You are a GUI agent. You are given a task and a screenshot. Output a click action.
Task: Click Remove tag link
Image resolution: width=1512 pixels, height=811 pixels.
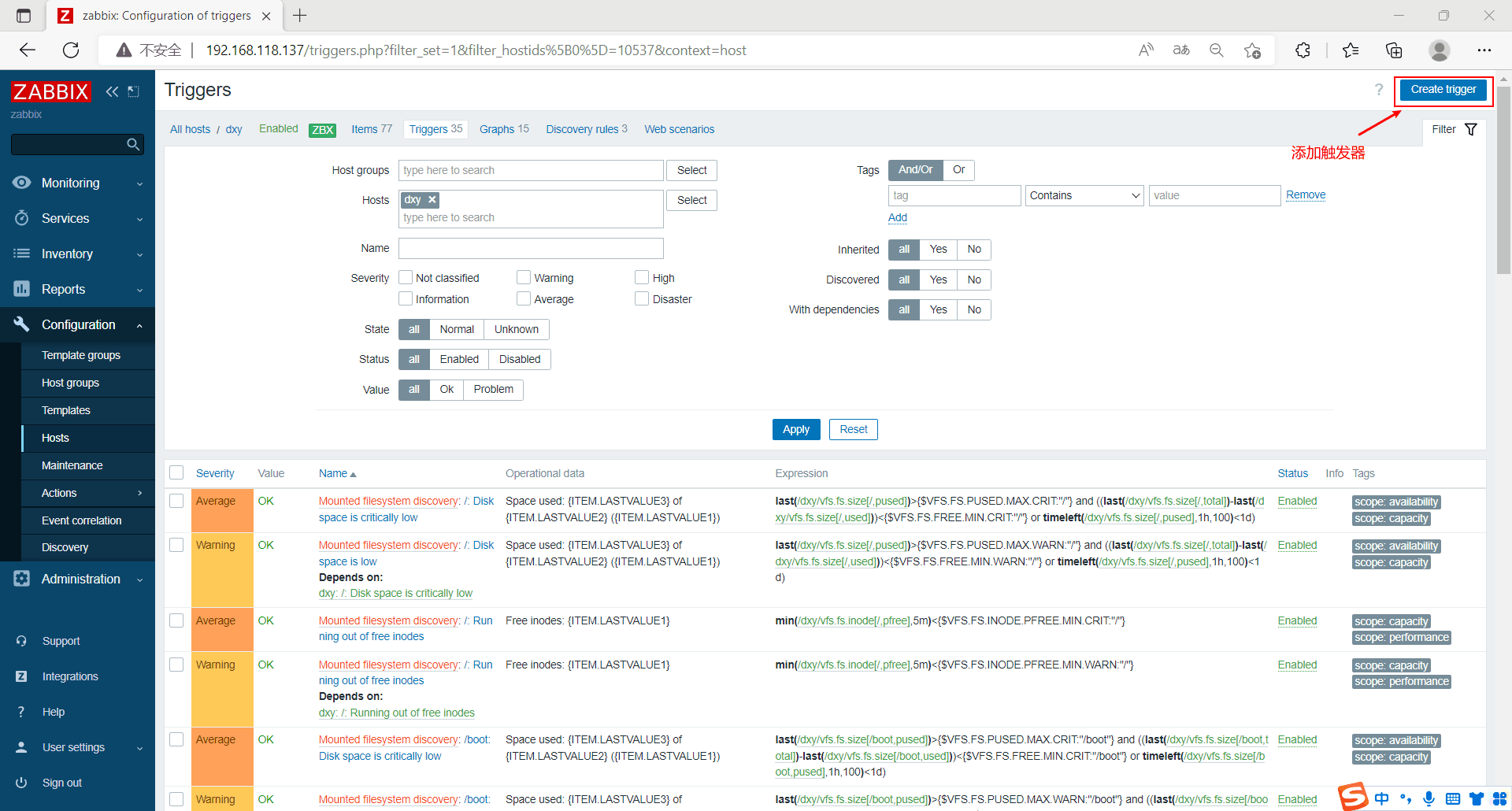click(1306, 194)
